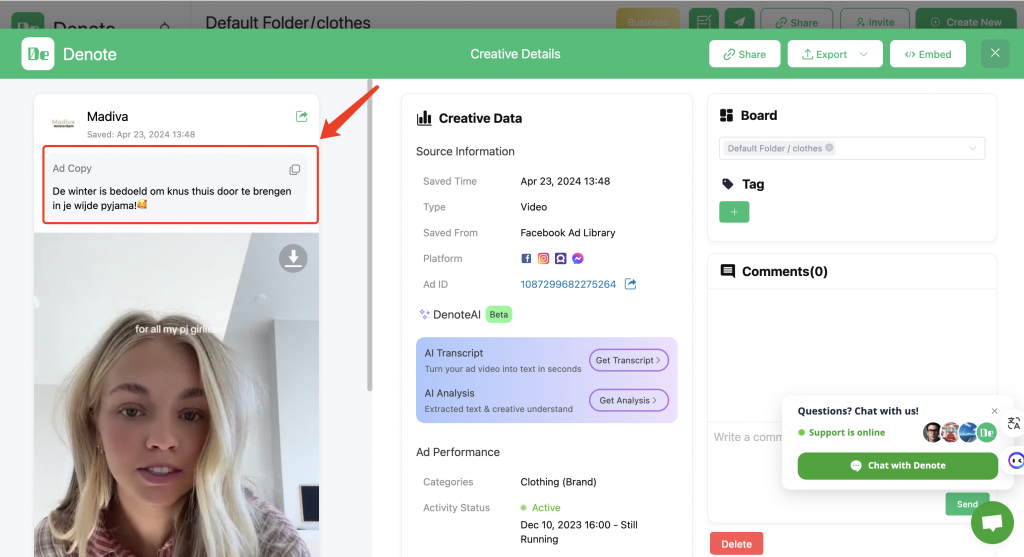The width and height of the screenshot is (1024, 557).
Task: Click Get Analysis button
Action: coord(628,400)
